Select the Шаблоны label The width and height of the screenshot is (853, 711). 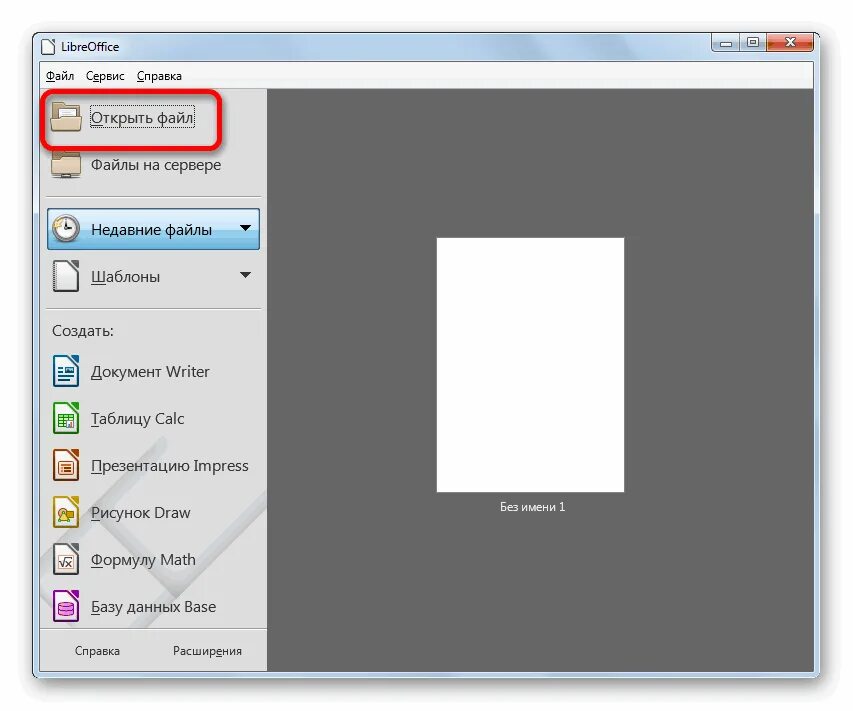tap(125, 277)
